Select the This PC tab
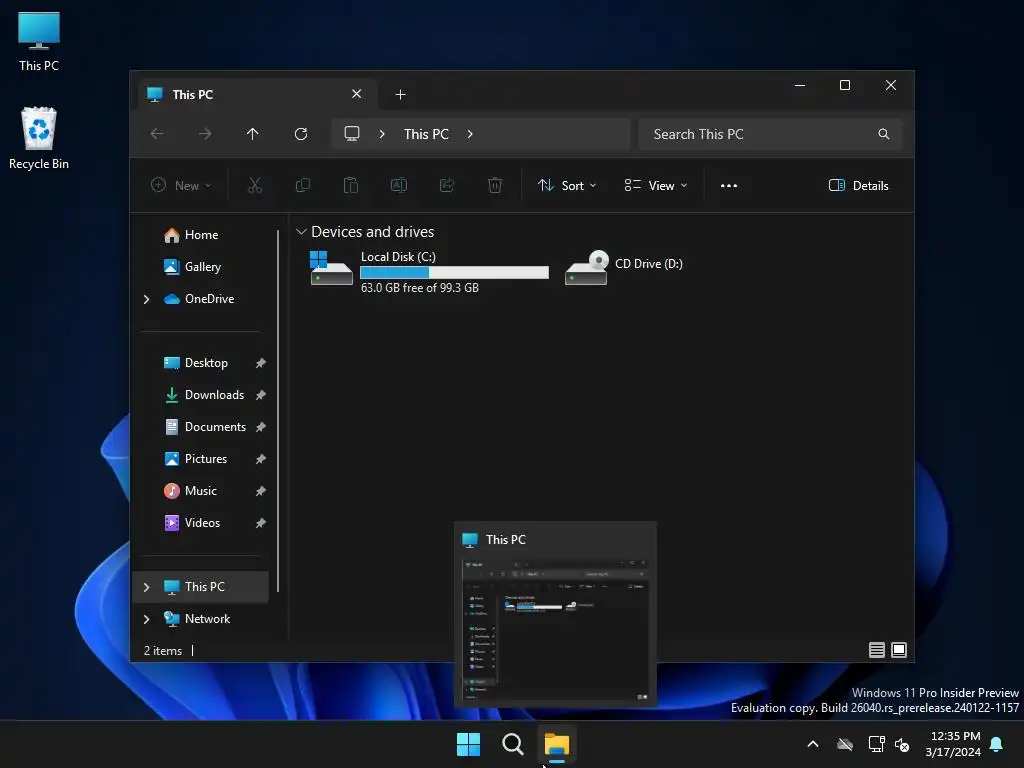 pos(257,95)
